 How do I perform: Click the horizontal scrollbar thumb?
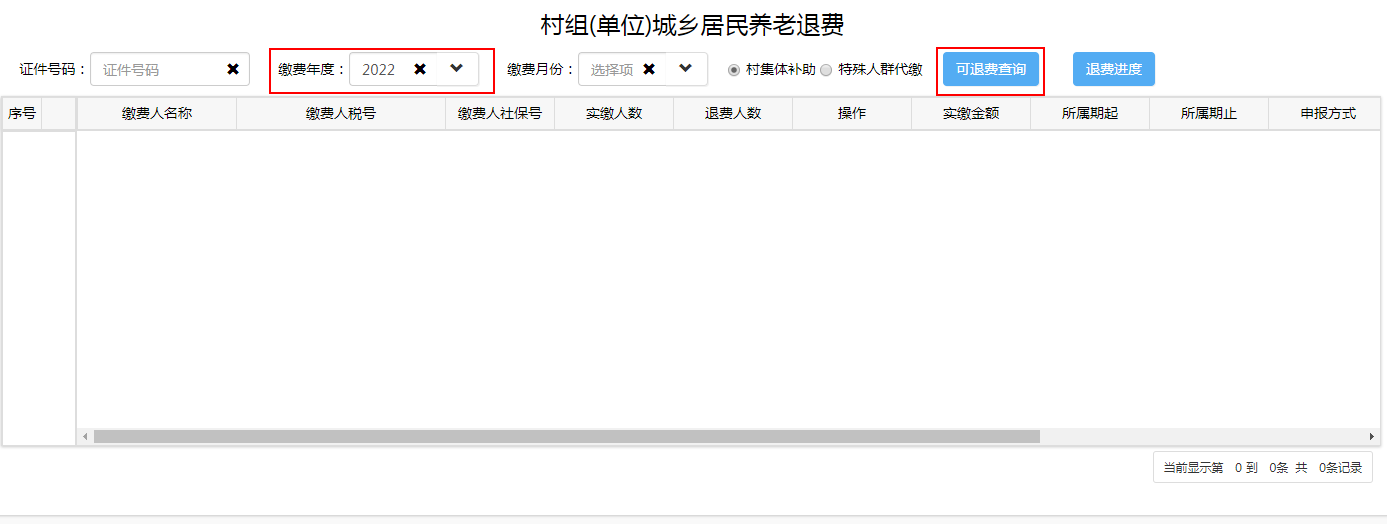(x=566, y=437)
